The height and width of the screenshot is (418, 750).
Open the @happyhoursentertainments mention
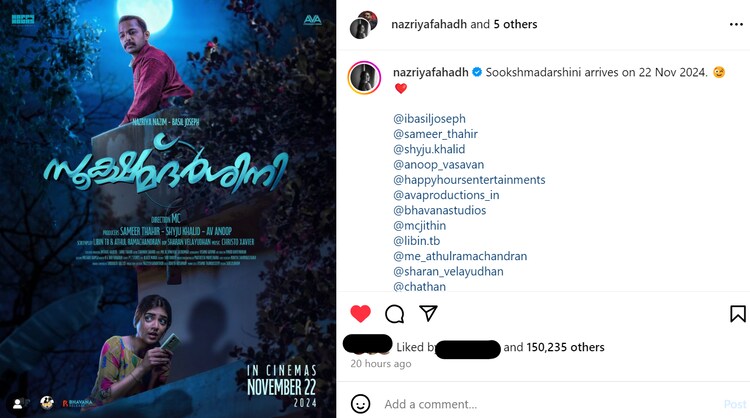click(x=469, y=180)
